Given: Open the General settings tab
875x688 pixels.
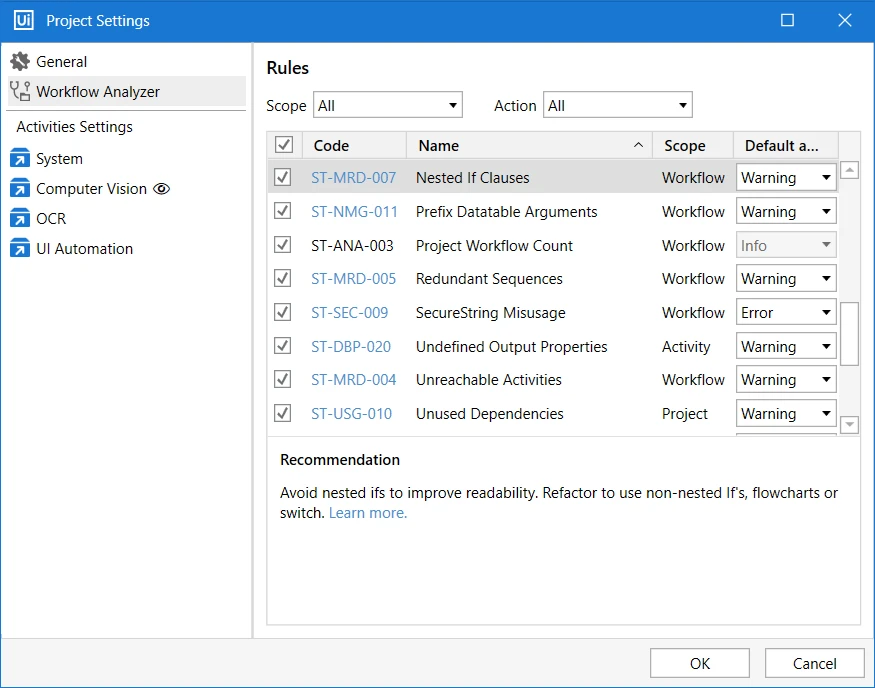Looking at the screenshot, I should [x=127, y=61].
